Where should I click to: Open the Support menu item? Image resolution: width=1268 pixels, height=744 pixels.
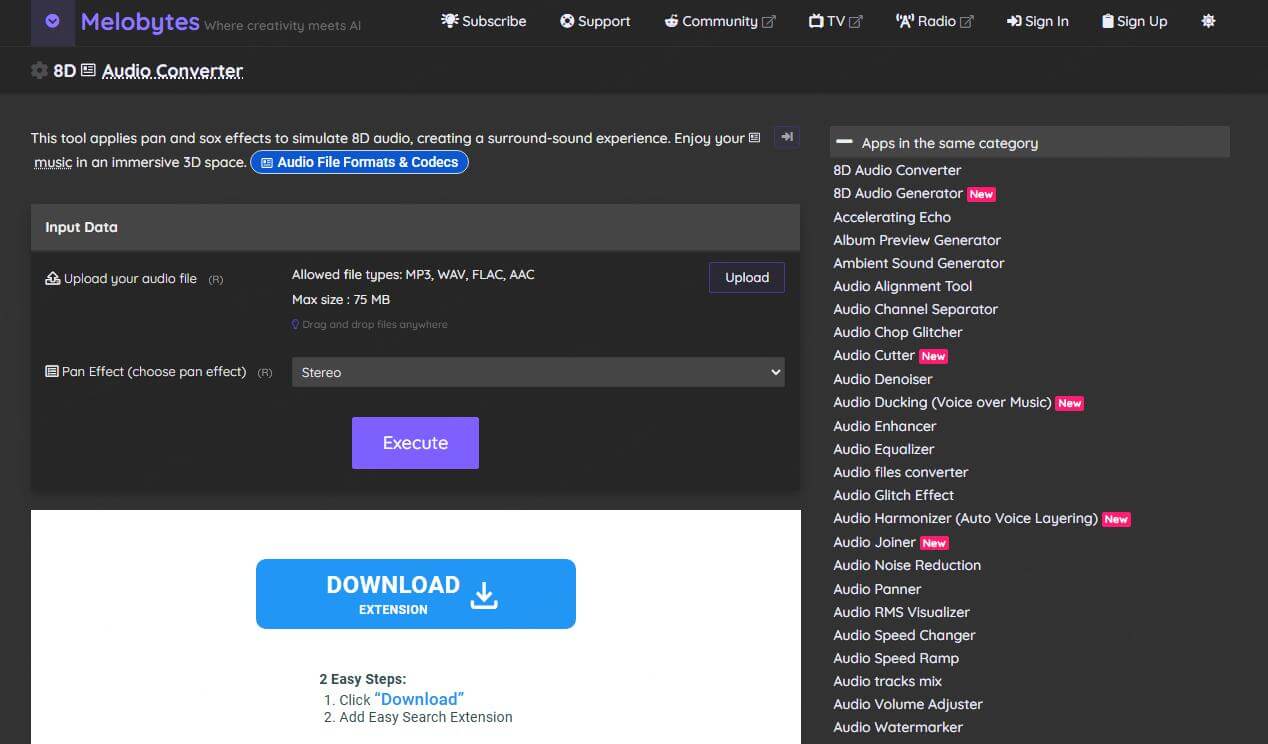(595, 21)
